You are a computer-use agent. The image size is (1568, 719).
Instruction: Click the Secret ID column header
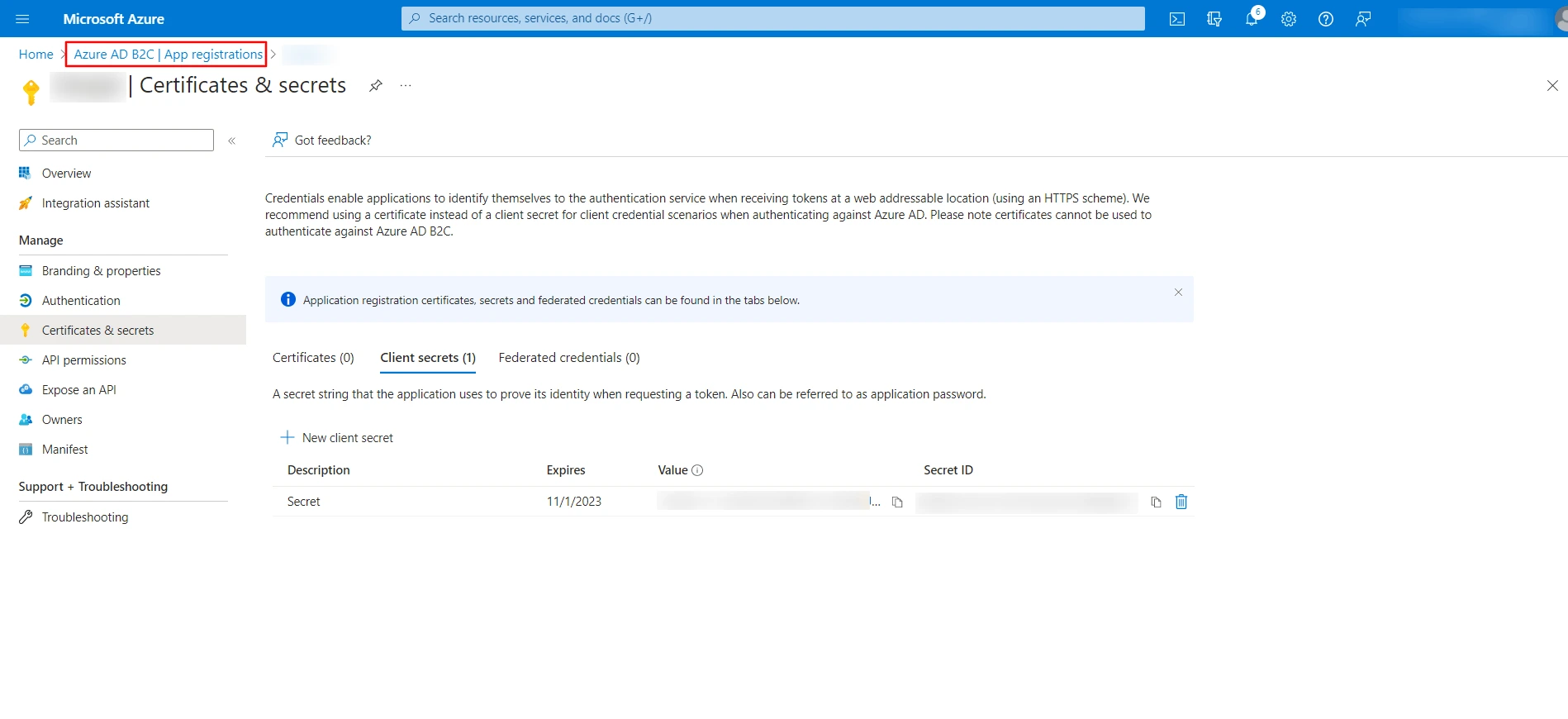(948, 470)
